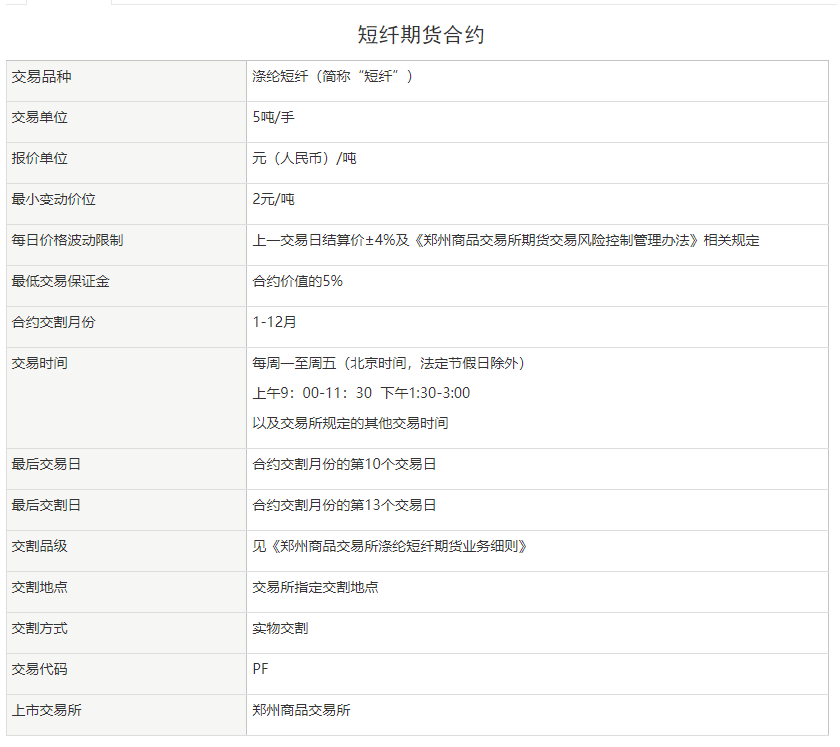Viewport: 840px width, 747px height.
Task: Select the 合约交割月份的第10个交易日 text
Action: [x=344, y=464]
